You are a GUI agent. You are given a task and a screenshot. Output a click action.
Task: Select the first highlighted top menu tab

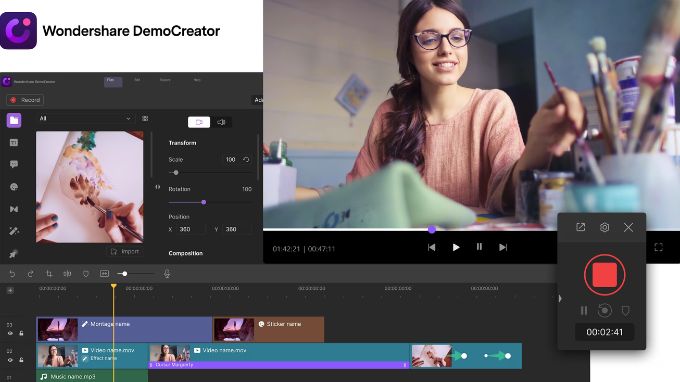(x=113, y=81)
